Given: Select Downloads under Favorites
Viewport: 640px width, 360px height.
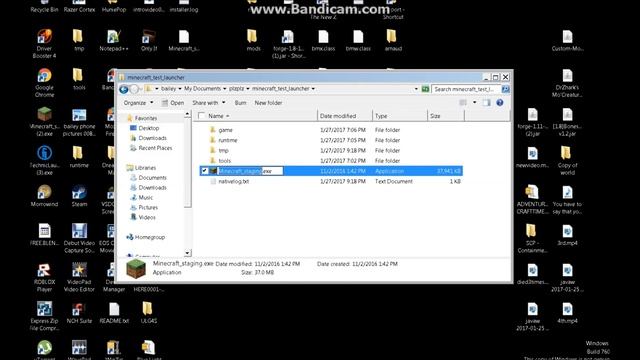Looking at the screenshot, I should [x=148, y=138].
